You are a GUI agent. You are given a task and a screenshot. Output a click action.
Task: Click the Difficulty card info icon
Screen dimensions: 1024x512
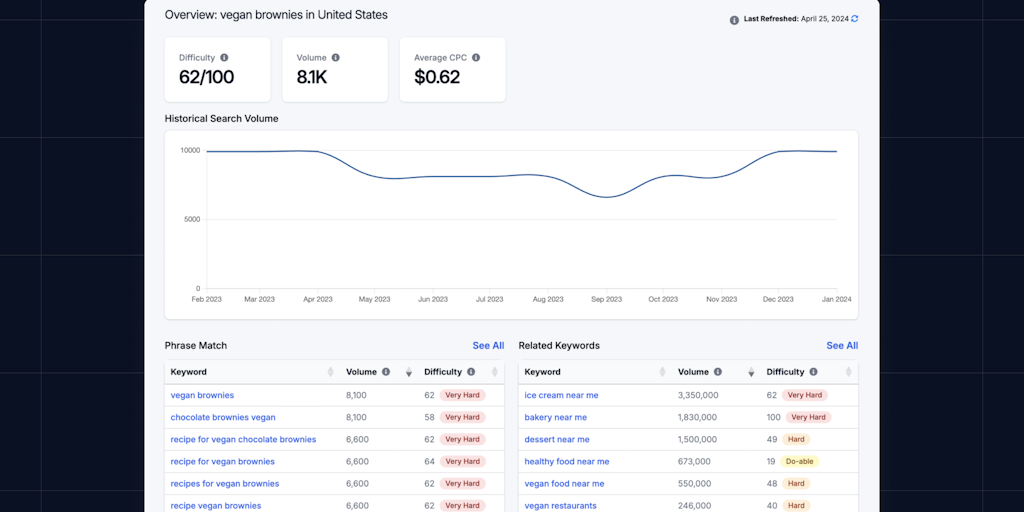tap(224, 58)
